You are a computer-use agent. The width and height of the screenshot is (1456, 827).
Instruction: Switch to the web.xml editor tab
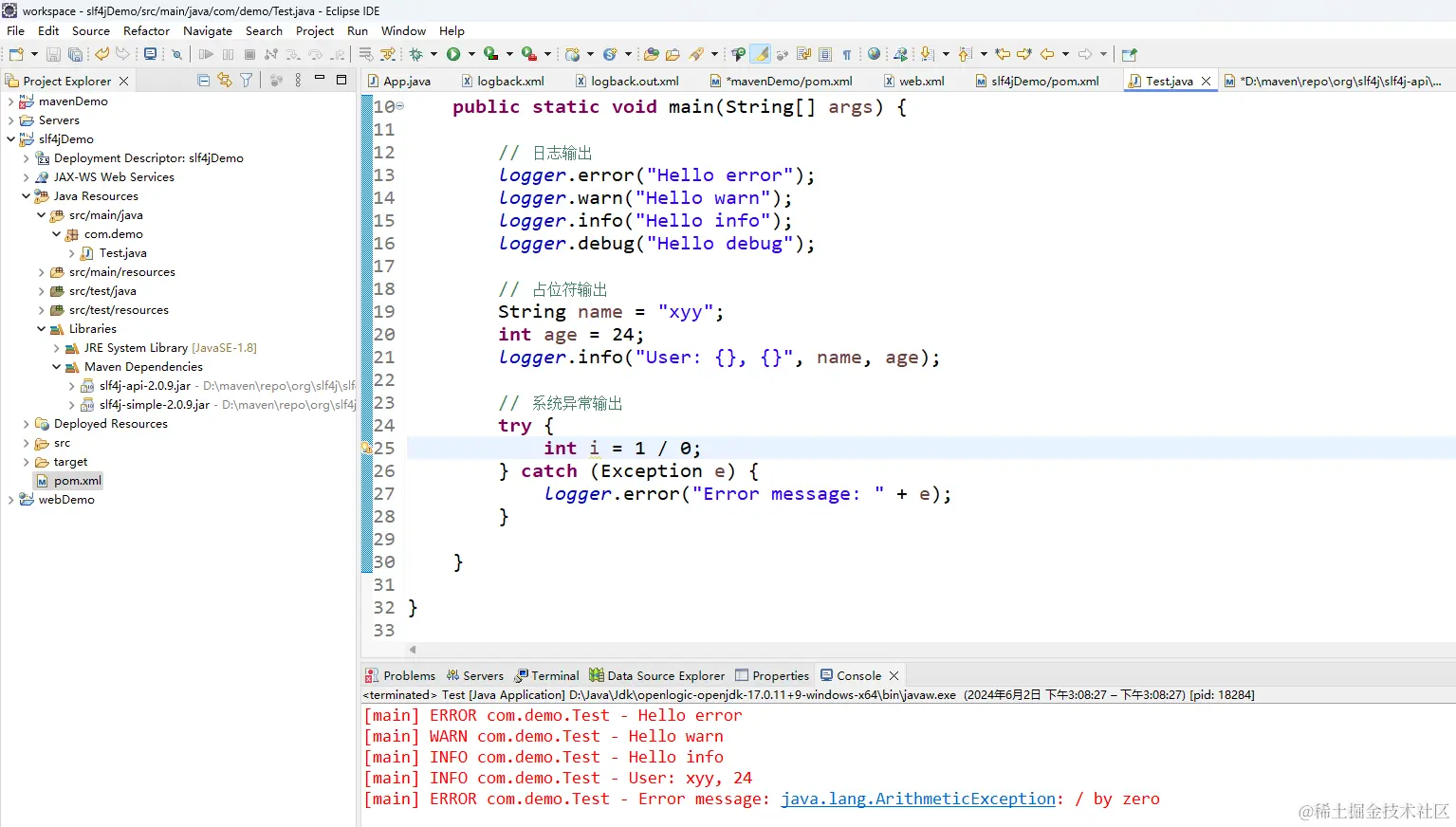click(x=914, y=82)
